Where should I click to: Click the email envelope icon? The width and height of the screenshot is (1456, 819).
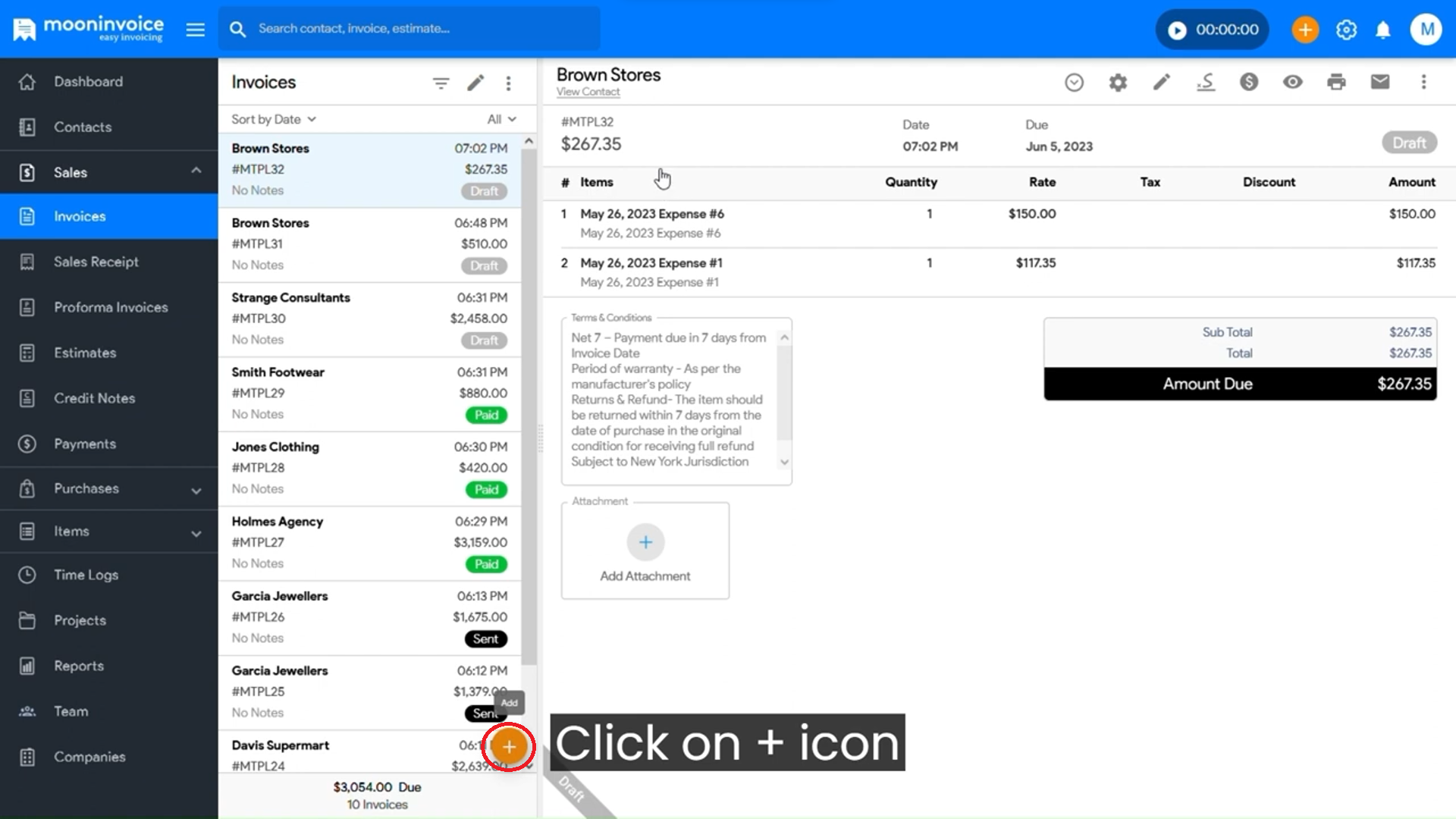click(x=1380, y=82)
